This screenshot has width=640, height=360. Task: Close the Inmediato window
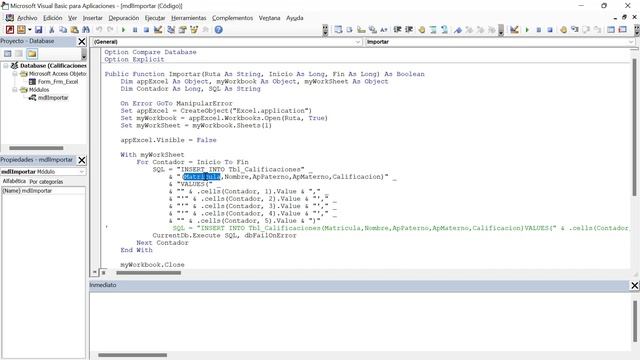coord(634,285)
